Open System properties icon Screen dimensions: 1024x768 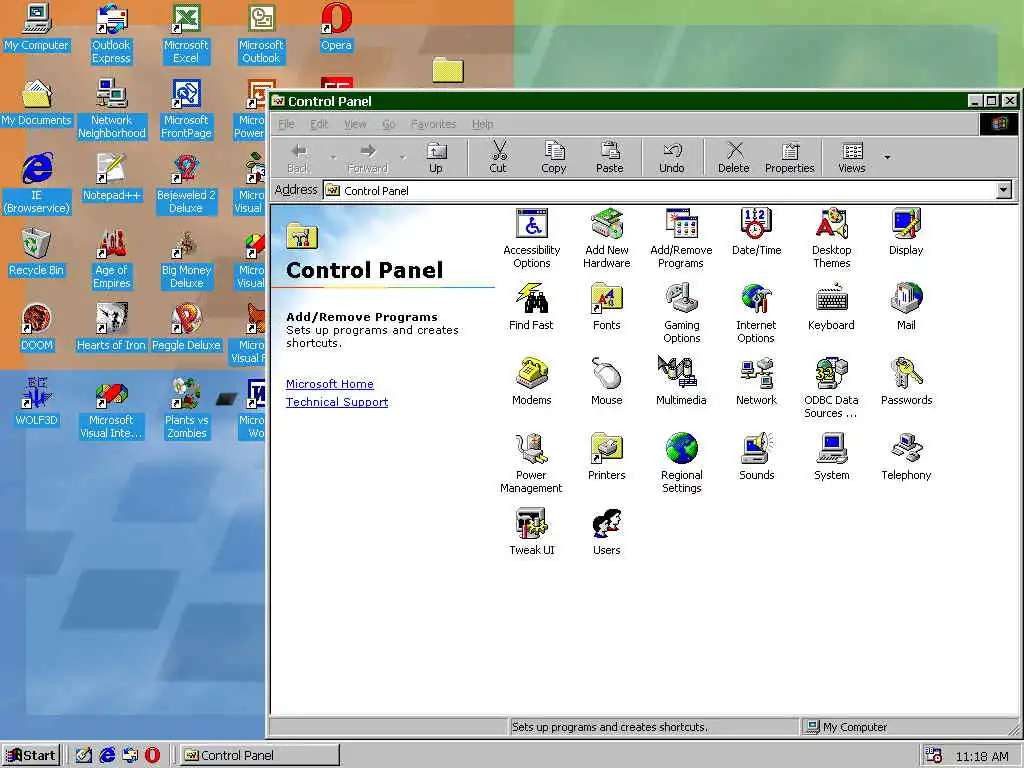[x=831, y=457]
